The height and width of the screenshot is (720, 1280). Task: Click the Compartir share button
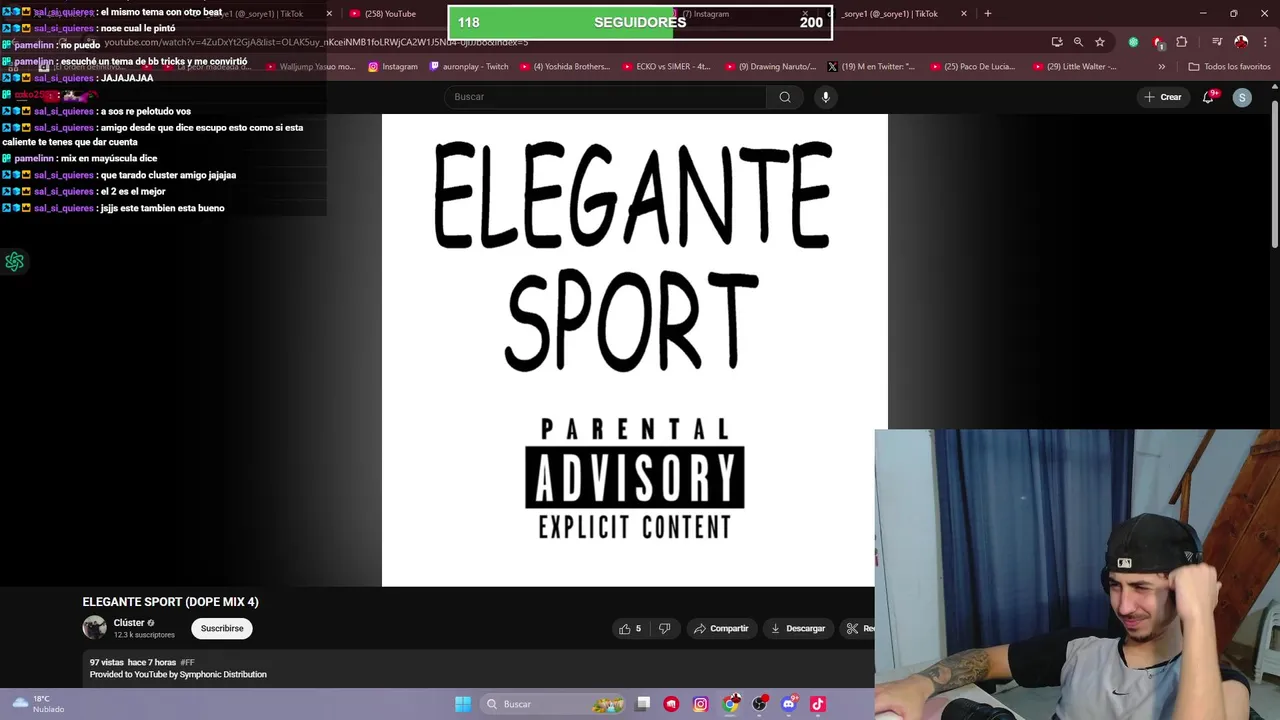coord(721,629)
